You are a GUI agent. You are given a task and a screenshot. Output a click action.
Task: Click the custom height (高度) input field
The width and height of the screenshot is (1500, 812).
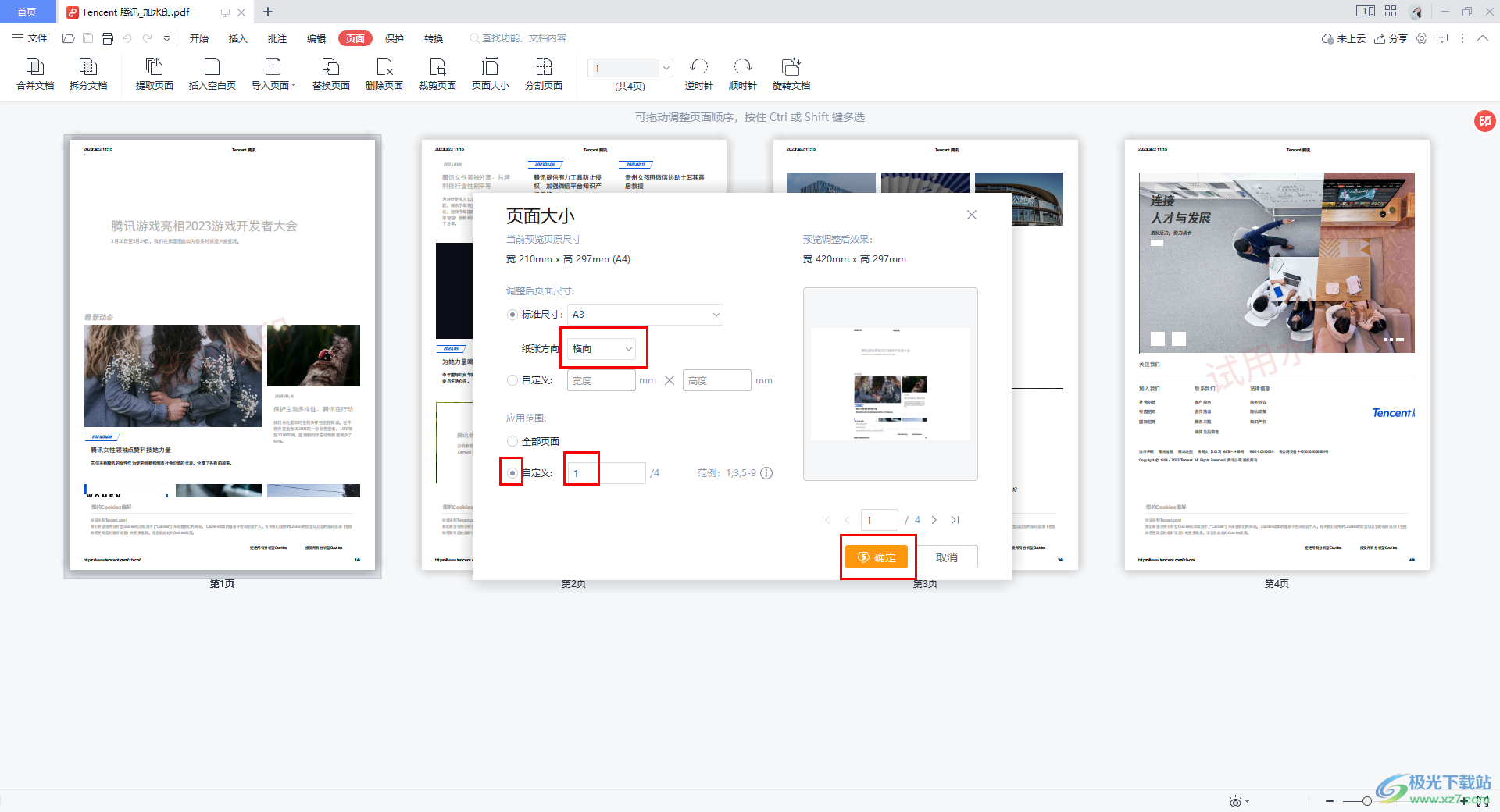pos(716,380)
